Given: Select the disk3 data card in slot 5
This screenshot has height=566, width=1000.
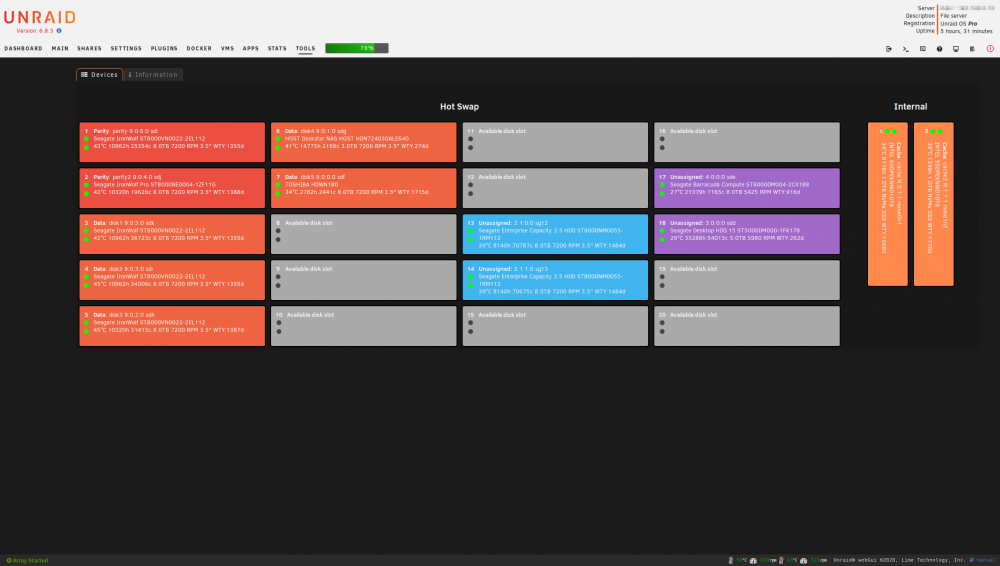Looking at the screenshot, I should point(172,326).
